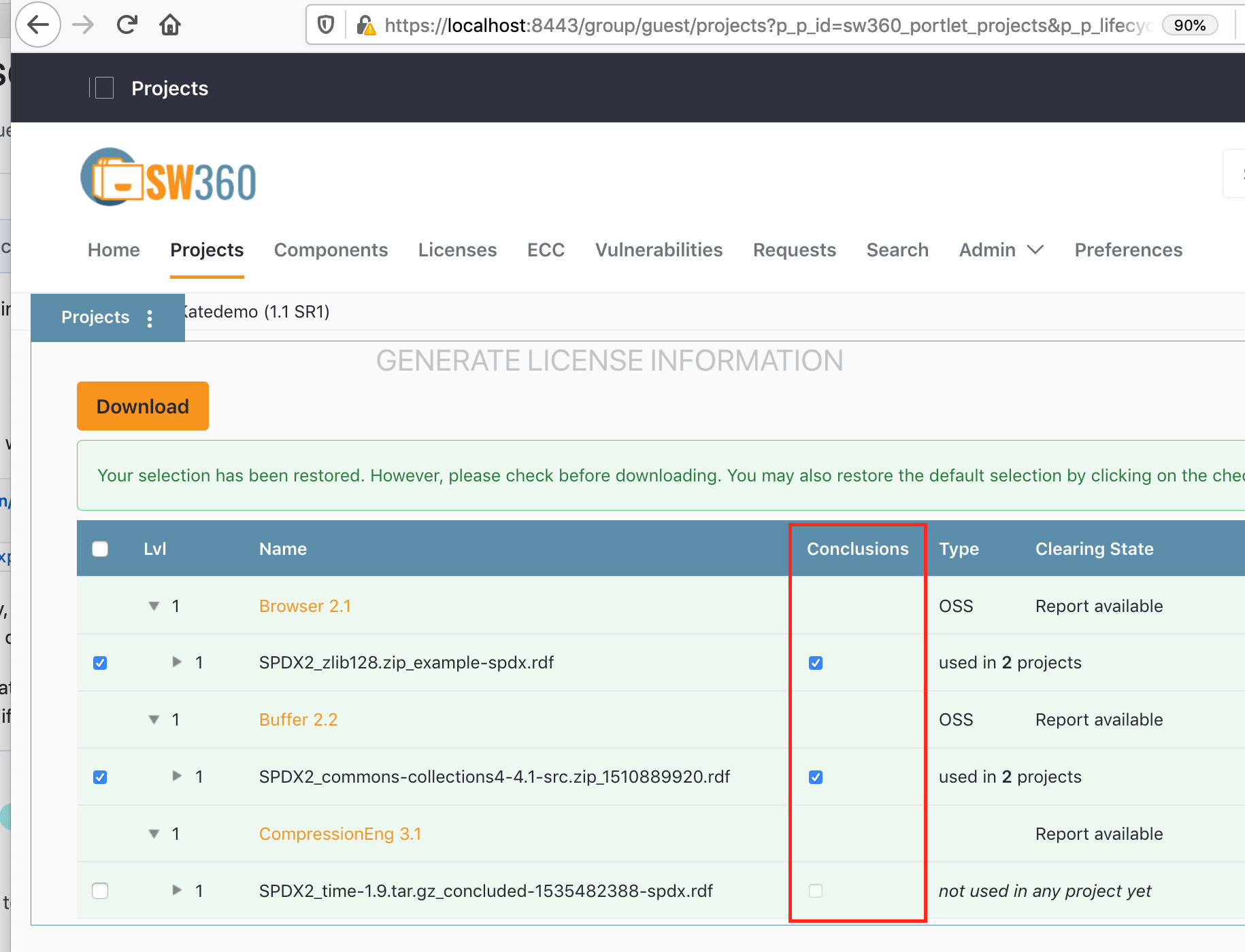Enable the SPDX2_time-1.9 row checkbox
Viewport: 1245px width, 952px height.
point(99,890)
